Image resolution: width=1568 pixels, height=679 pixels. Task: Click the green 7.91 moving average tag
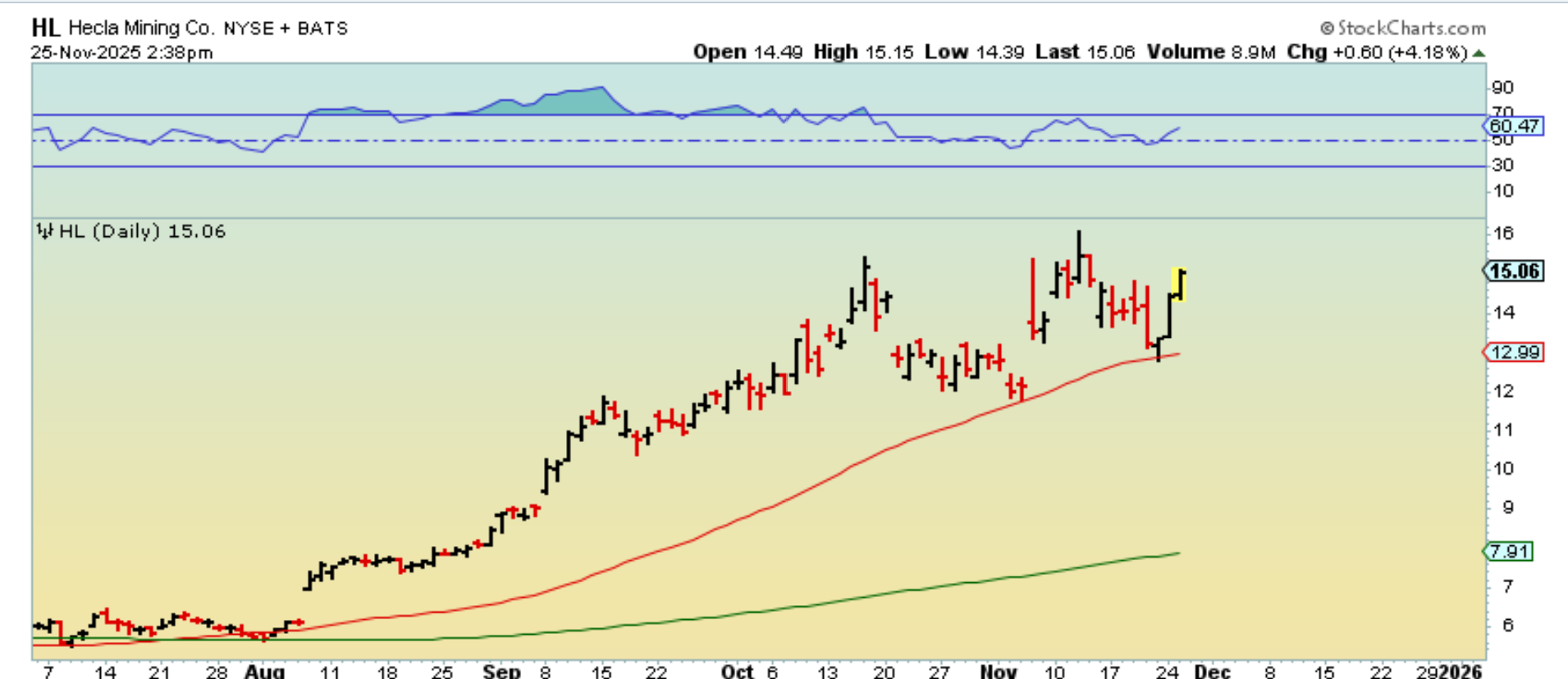[1509, 552]
